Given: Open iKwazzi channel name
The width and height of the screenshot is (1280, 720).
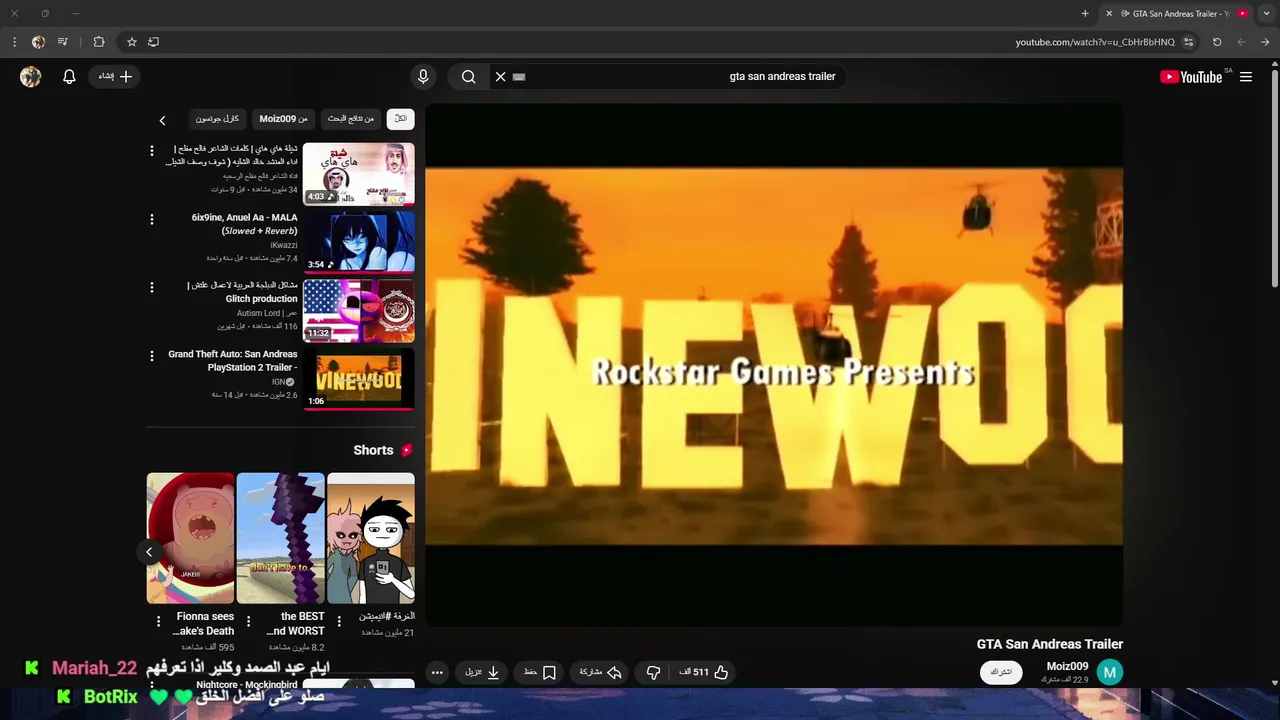Looking at the screenshot, I should tap(284, 245).
